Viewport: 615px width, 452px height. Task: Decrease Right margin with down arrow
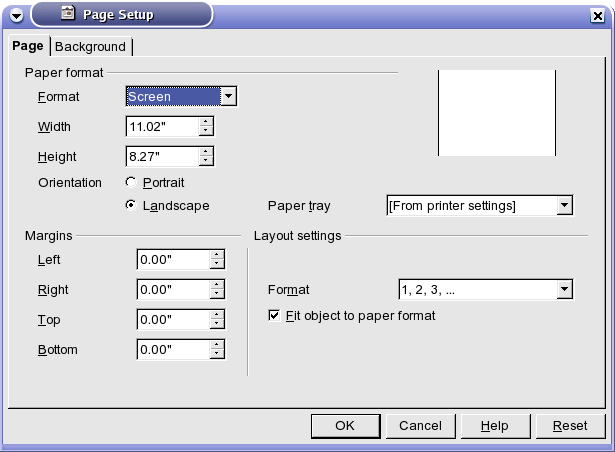coord(217,294)
